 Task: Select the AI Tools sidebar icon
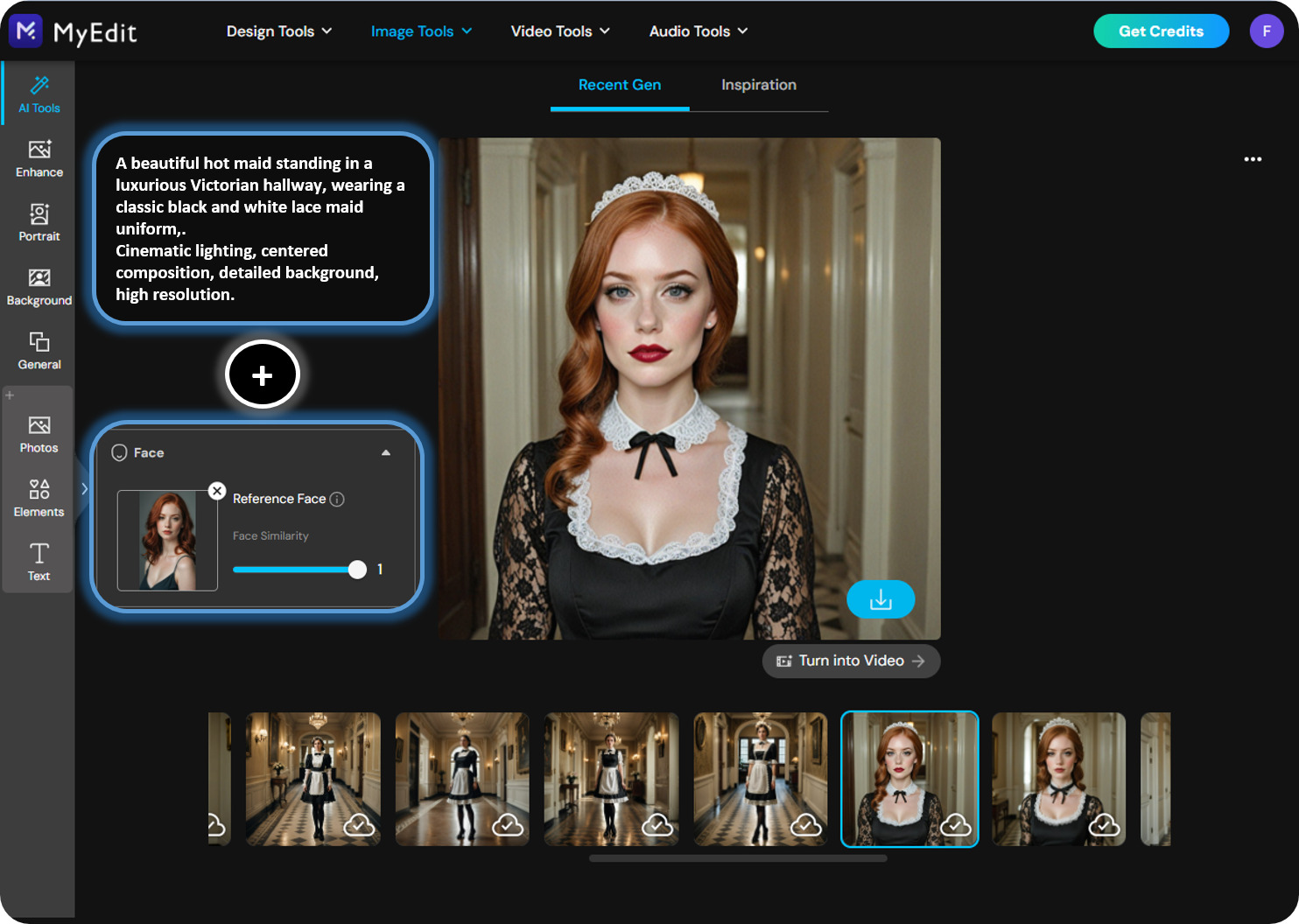pyautogui.click(x=39, y=92)
